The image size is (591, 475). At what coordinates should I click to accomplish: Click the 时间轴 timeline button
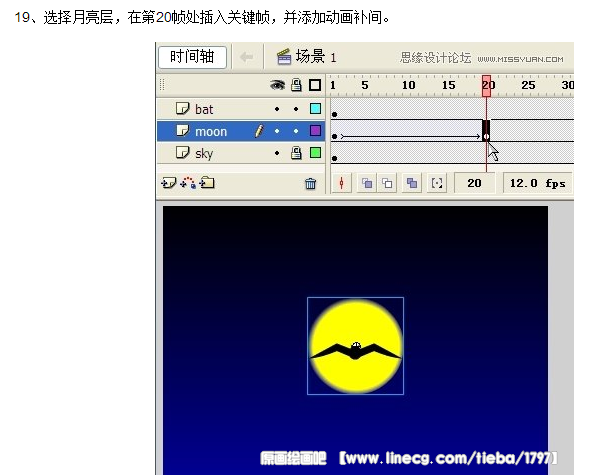point(192,57)
